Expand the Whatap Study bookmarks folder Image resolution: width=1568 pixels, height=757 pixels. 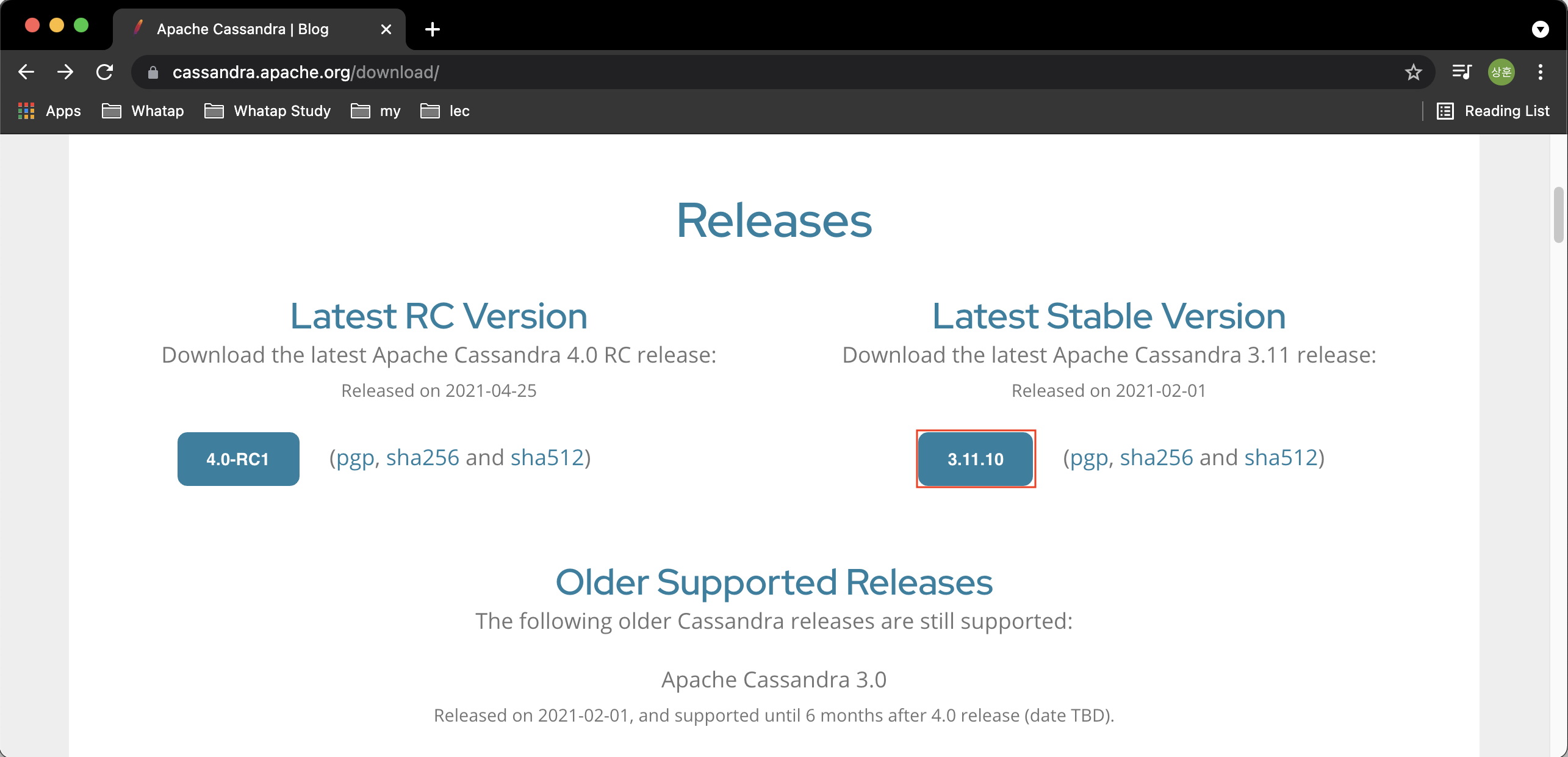click(x=268, y=111)
